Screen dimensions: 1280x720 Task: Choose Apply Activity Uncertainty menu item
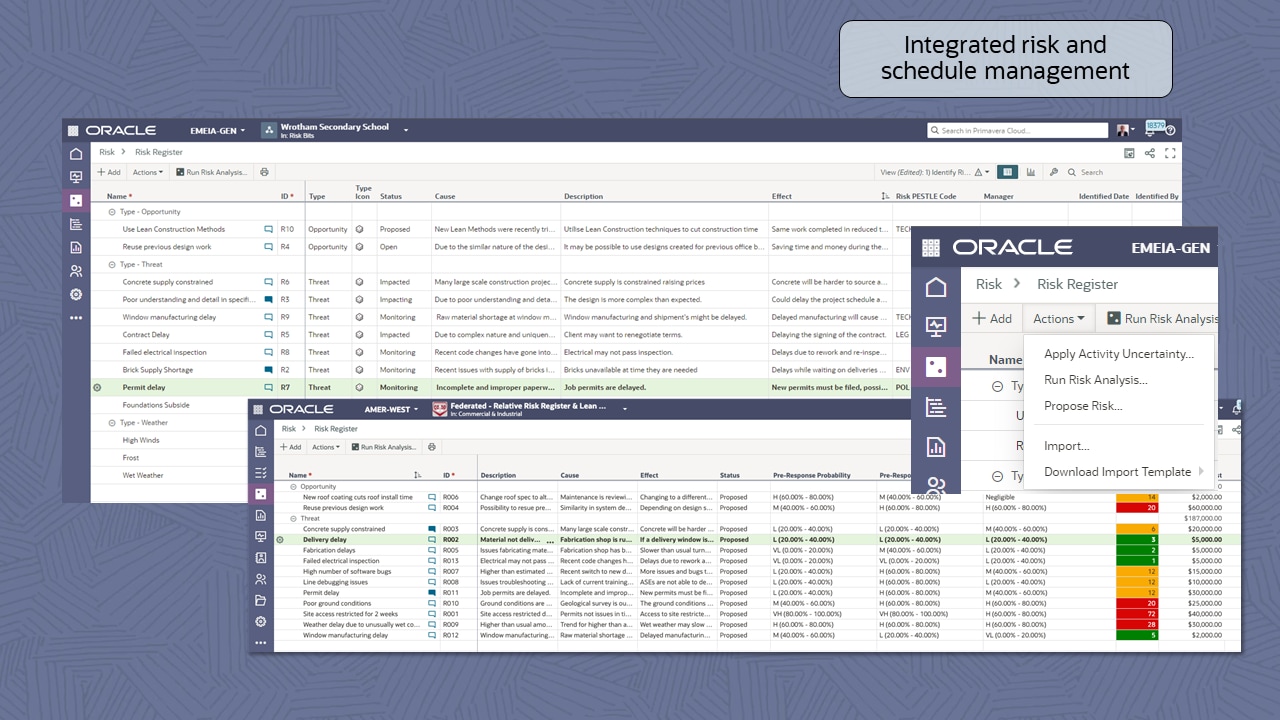pyautogui.click(x=1119, y=354)
